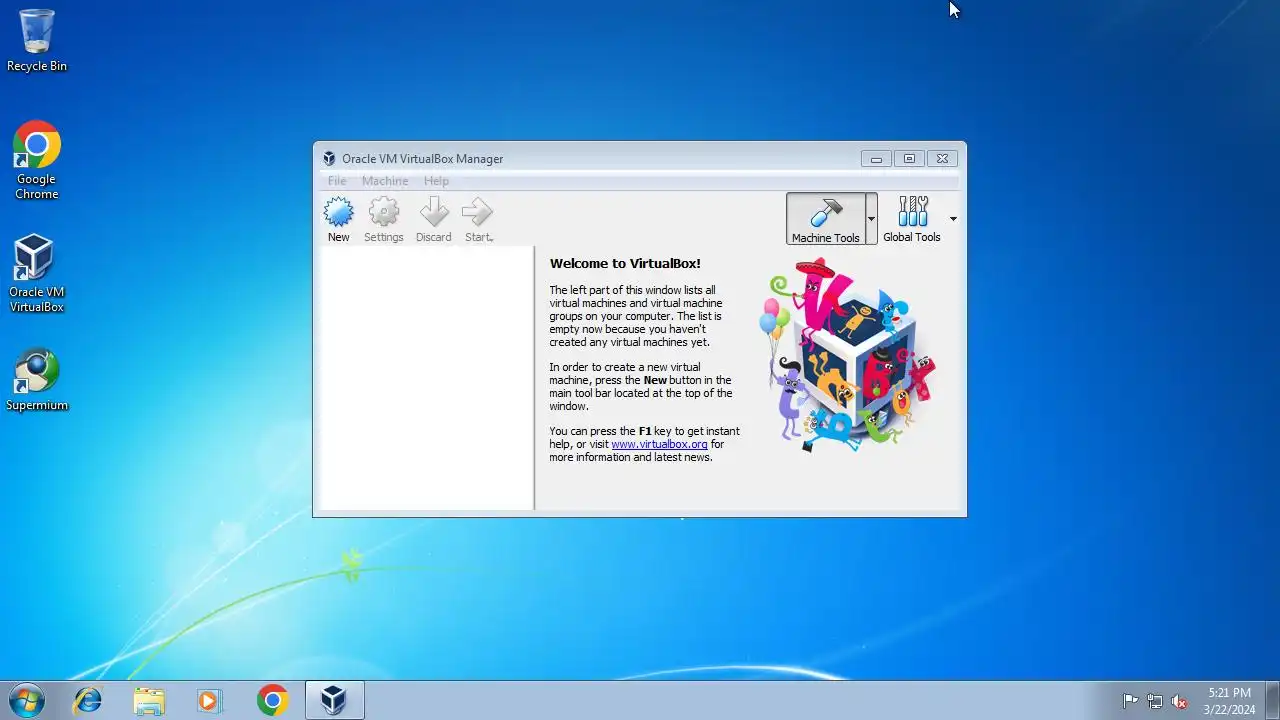This screenshot has height=720, width=1280.
Task: Minimize the VirtualBox Manager window
Action: click(876, 158)
